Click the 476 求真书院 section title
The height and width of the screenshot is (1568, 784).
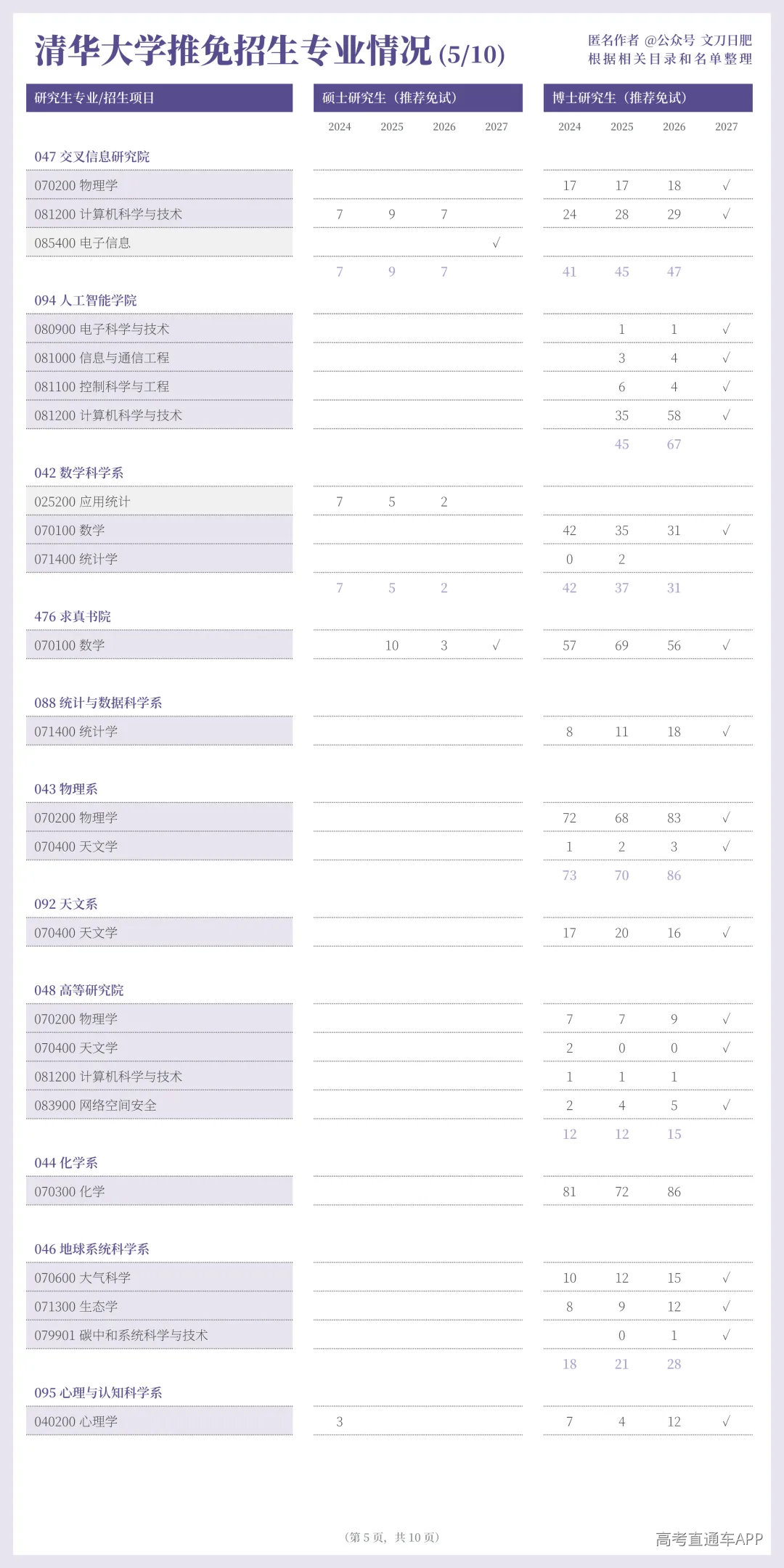[73, 616]
